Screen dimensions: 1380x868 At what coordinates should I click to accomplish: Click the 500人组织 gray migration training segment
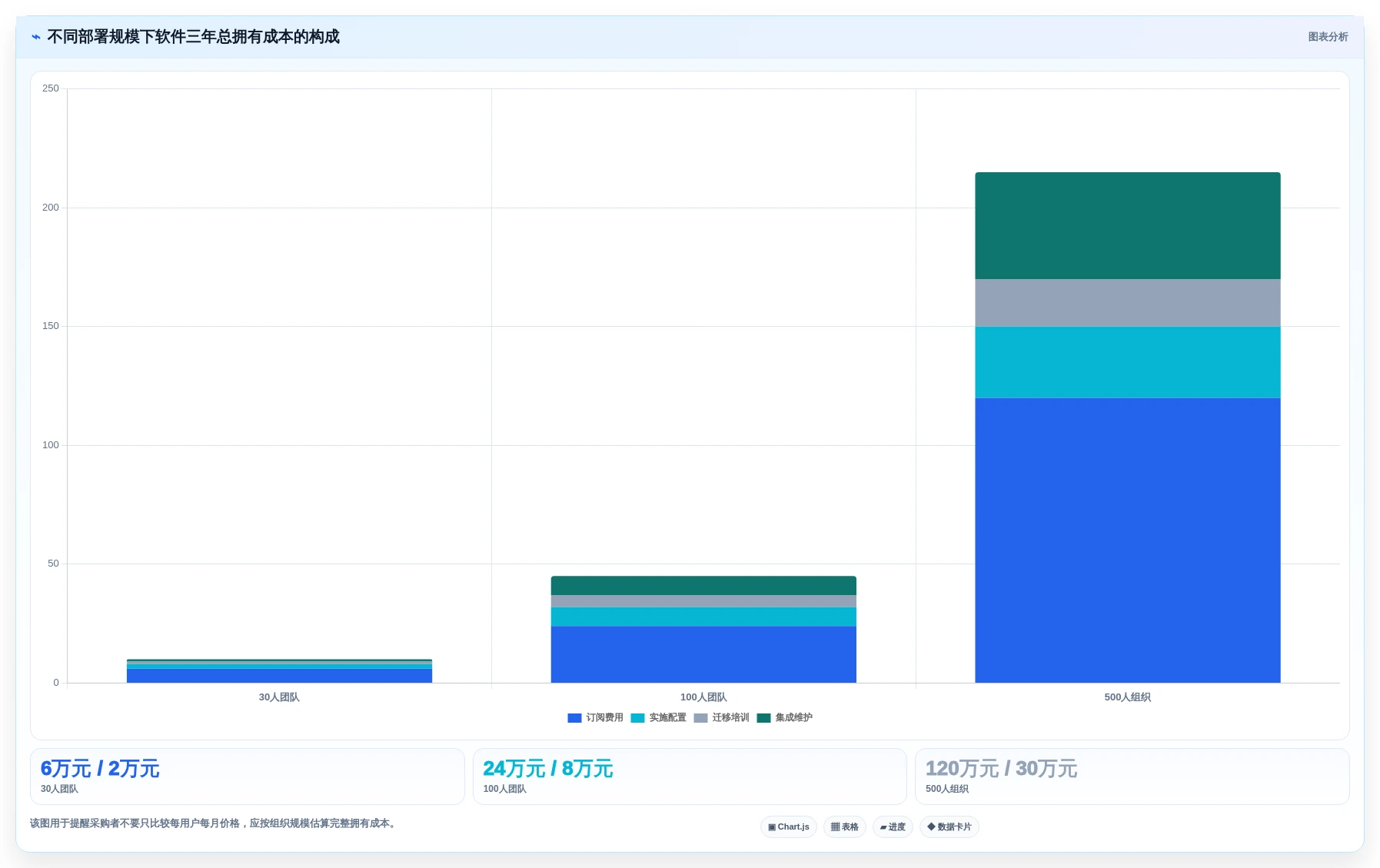point(1128,303)
